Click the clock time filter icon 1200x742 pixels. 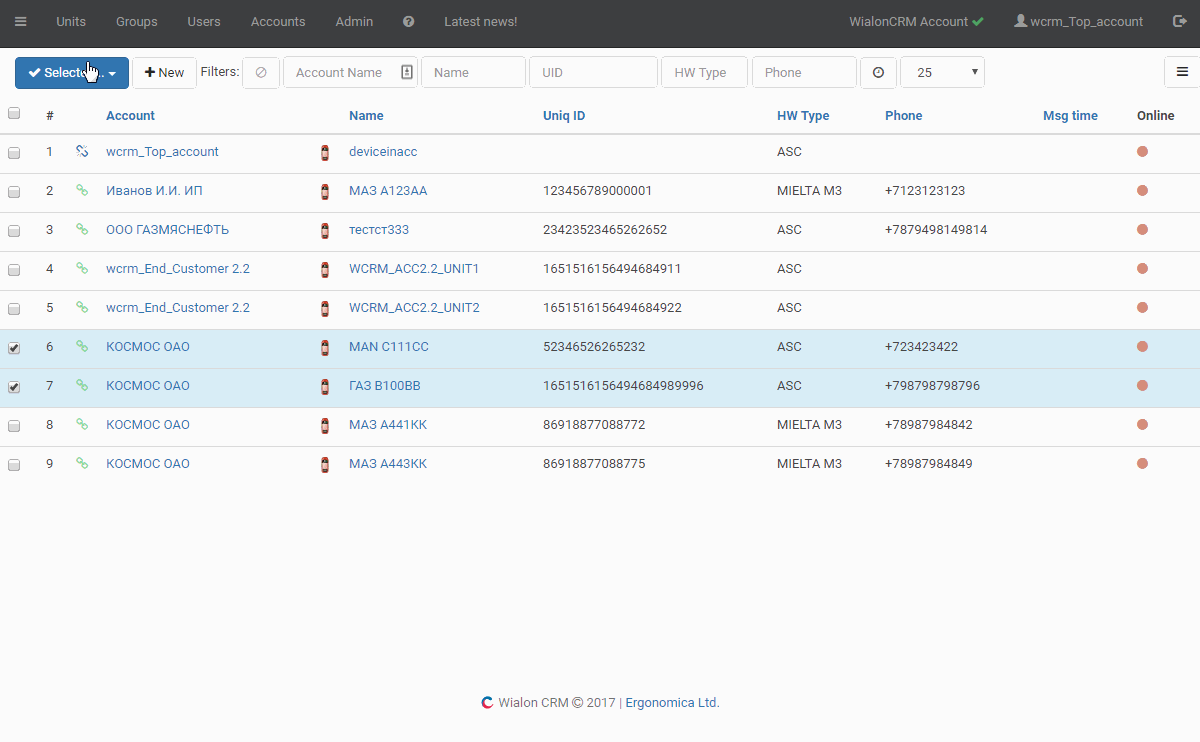(x=878, y=72)
